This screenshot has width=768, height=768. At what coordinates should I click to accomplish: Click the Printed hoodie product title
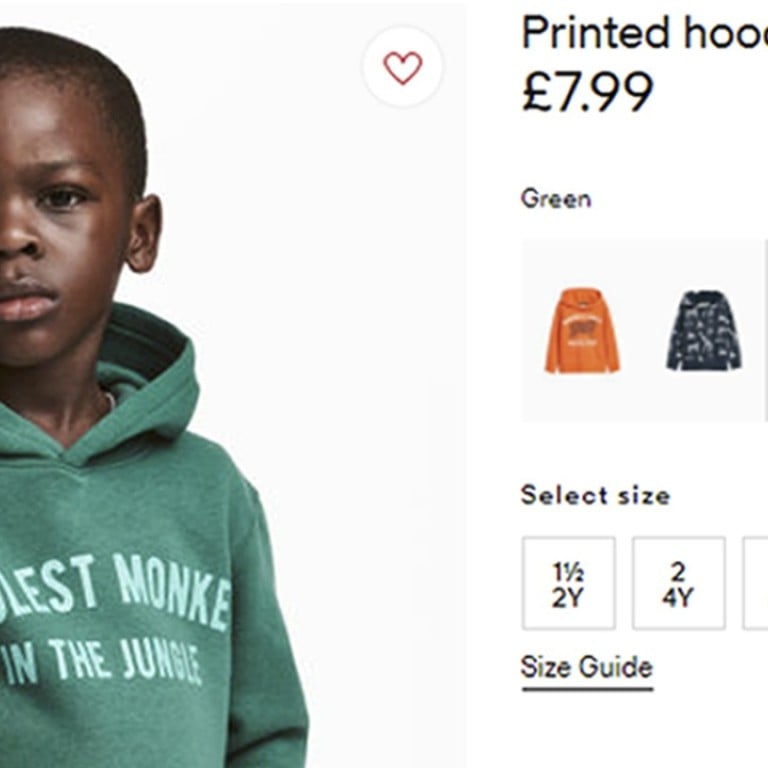click(x=644, y=32)
